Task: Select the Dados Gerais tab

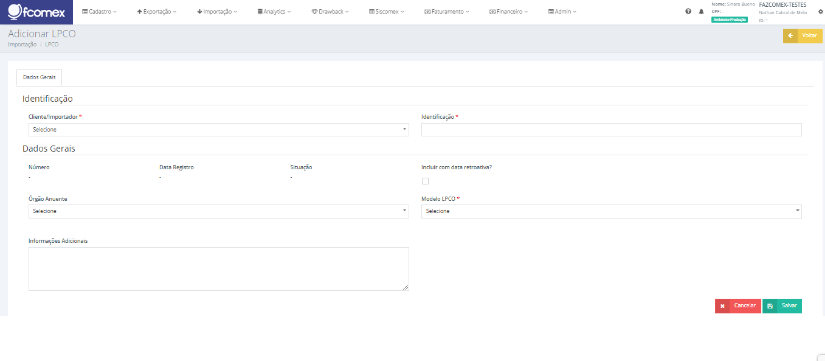Action: coord(39,77)
